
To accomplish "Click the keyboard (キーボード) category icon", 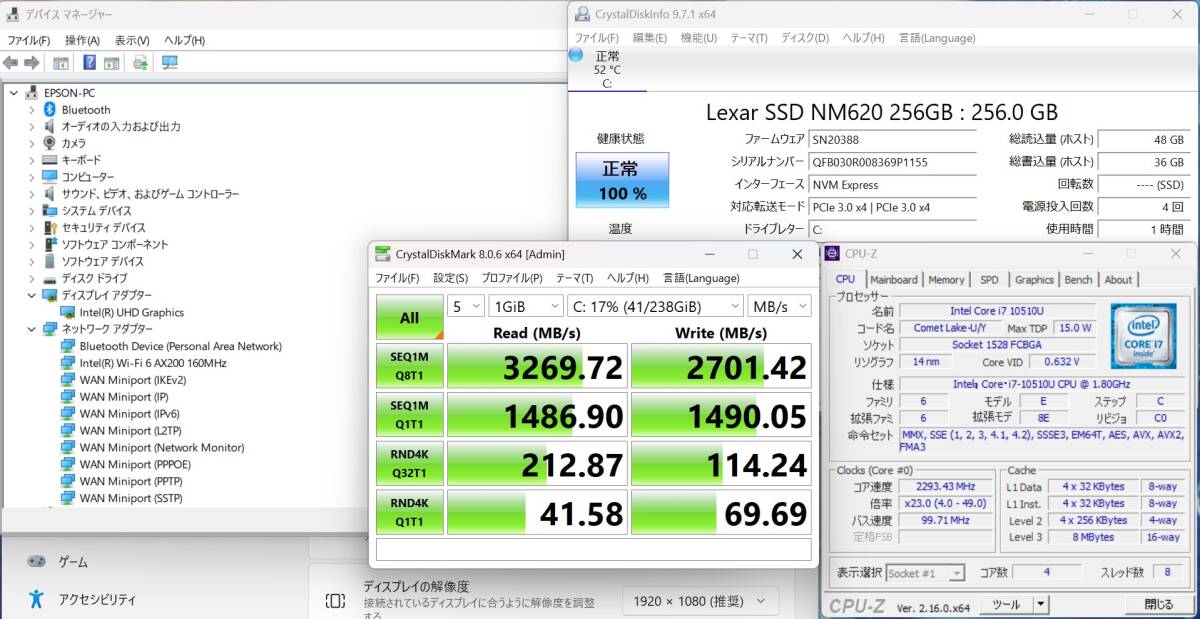I will (x=49, y=160).
